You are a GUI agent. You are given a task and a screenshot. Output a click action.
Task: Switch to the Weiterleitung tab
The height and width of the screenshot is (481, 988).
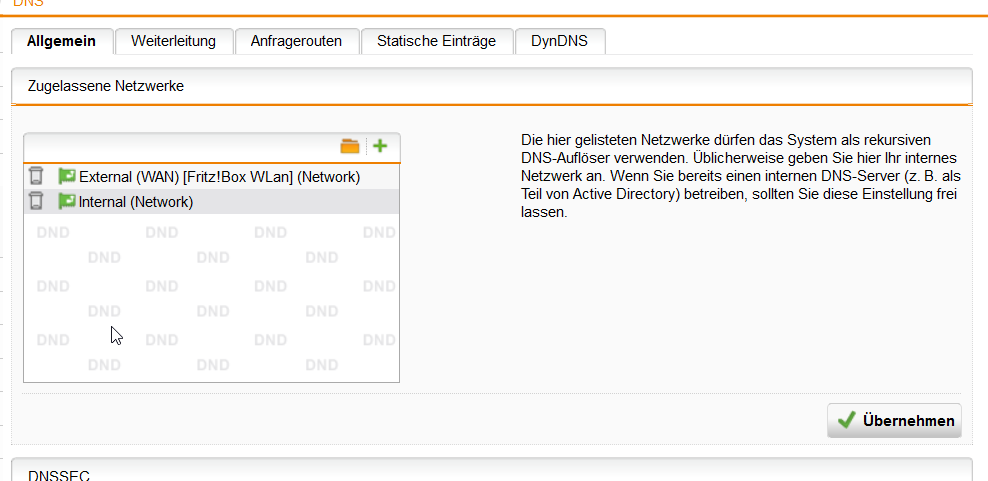point(173,42)
